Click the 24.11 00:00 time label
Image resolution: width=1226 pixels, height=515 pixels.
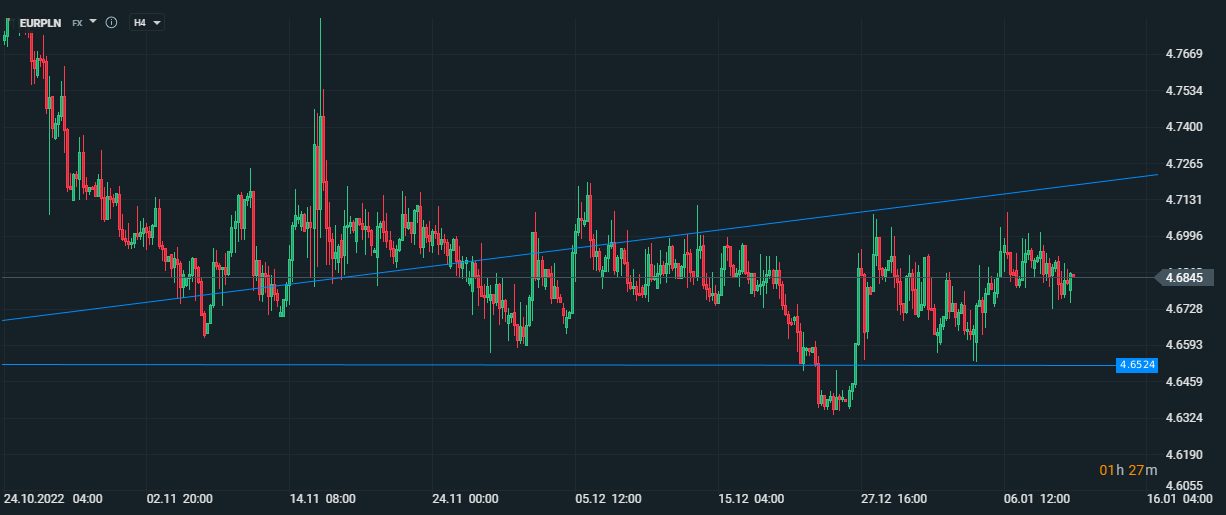click(464, 498)
